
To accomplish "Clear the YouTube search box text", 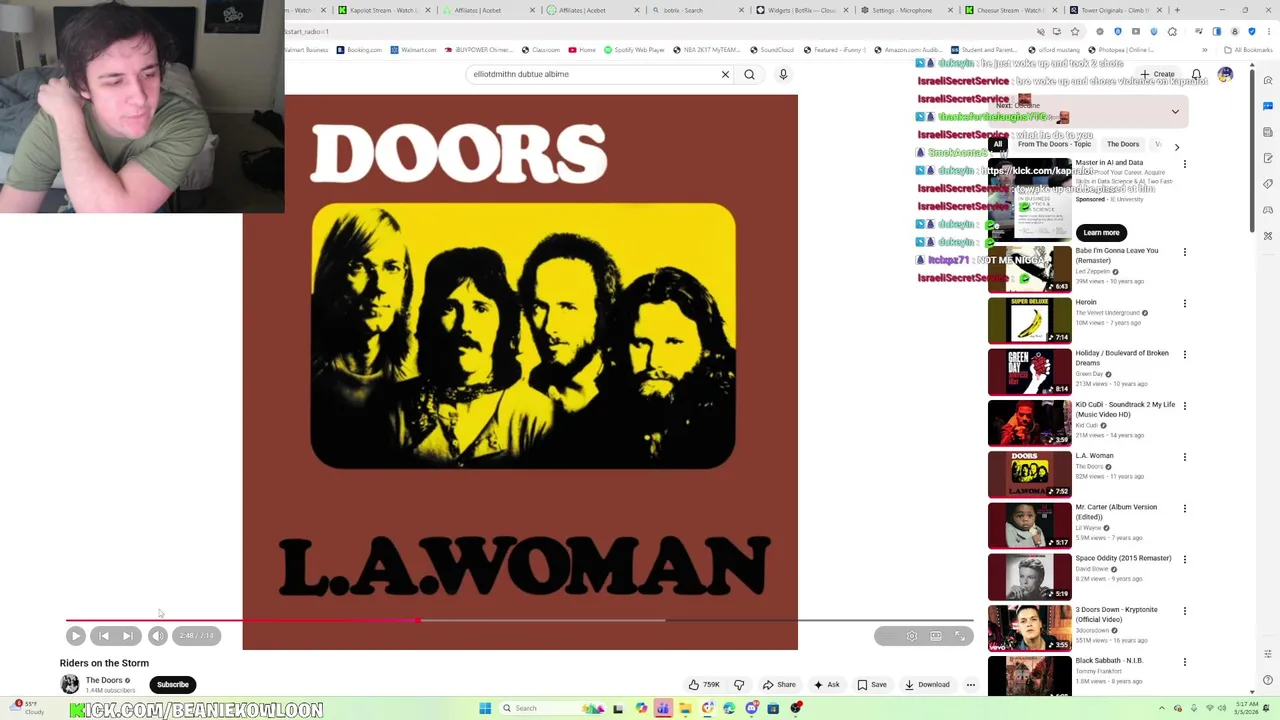I will (x=725, y=74).
